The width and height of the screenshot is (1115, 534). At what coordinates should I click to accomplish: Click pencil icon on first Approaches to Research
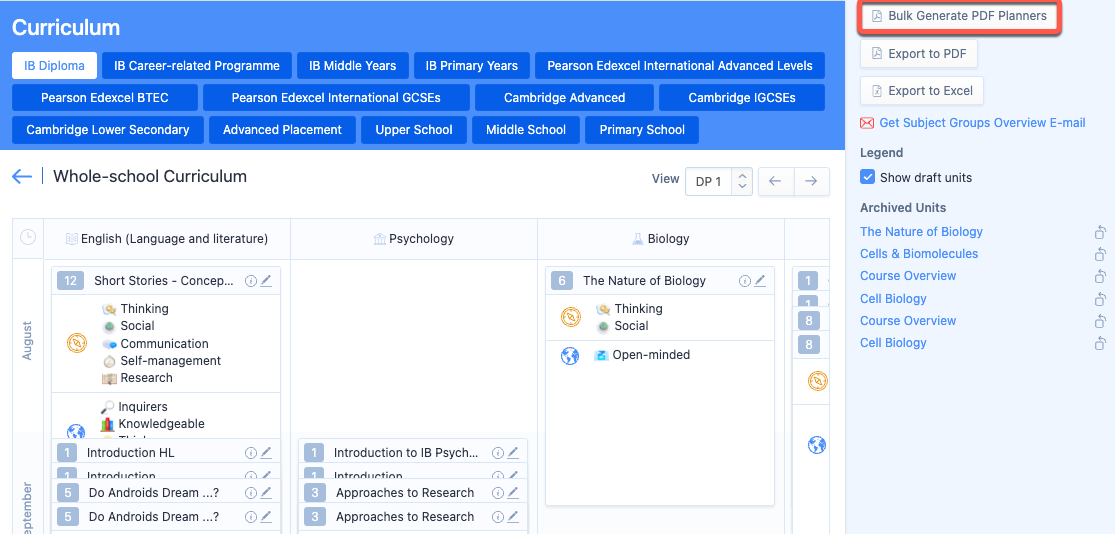point(513,493)
